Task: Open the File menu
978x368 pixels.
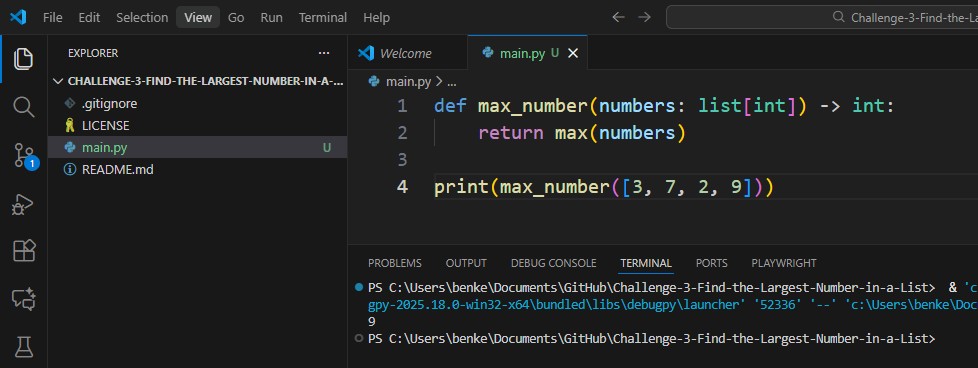Action: tap(52, 17)
